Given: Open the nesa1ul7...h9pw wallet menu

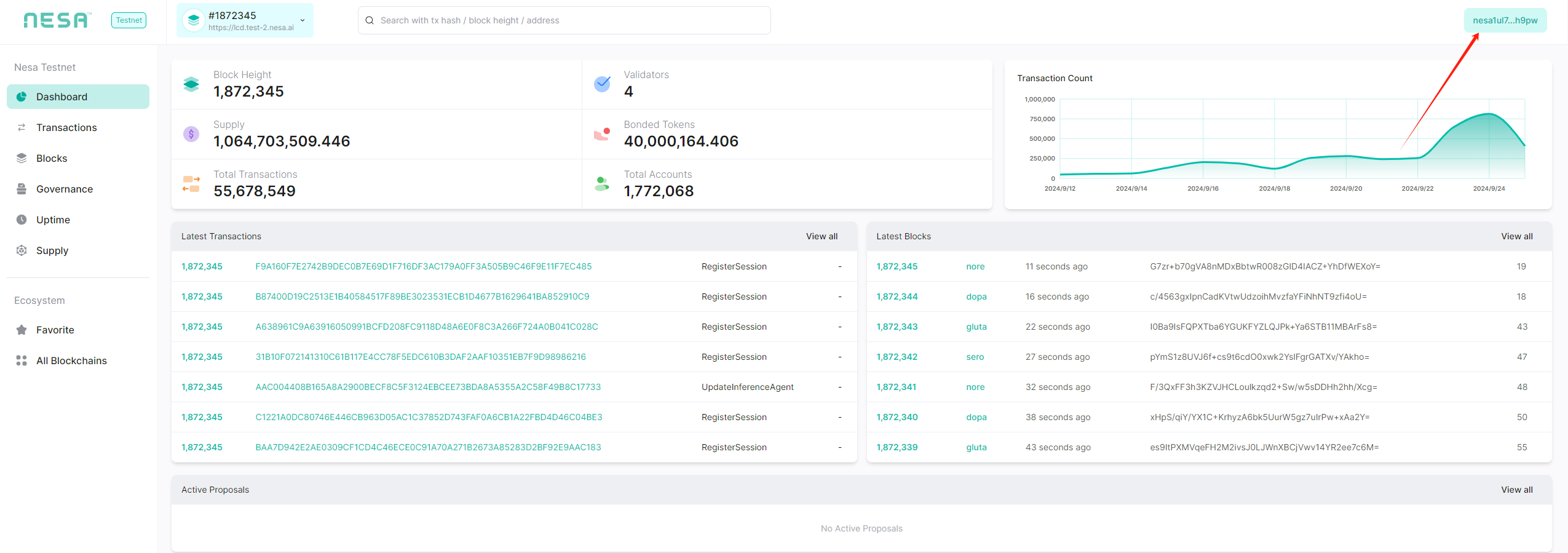Looking at the screenshot, I should pyautogui.click(x=1505, y=20).
